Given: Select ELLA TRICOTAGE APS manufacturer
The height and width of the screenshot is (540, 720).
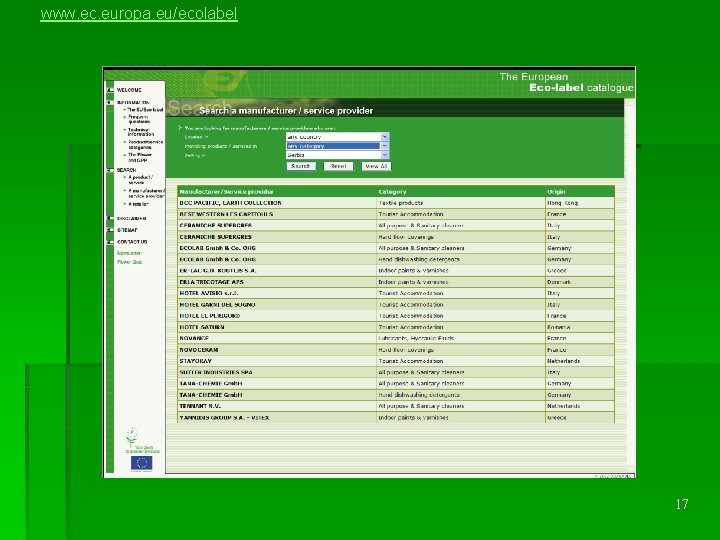Looking at the screenshot, I should coord(211,282).
